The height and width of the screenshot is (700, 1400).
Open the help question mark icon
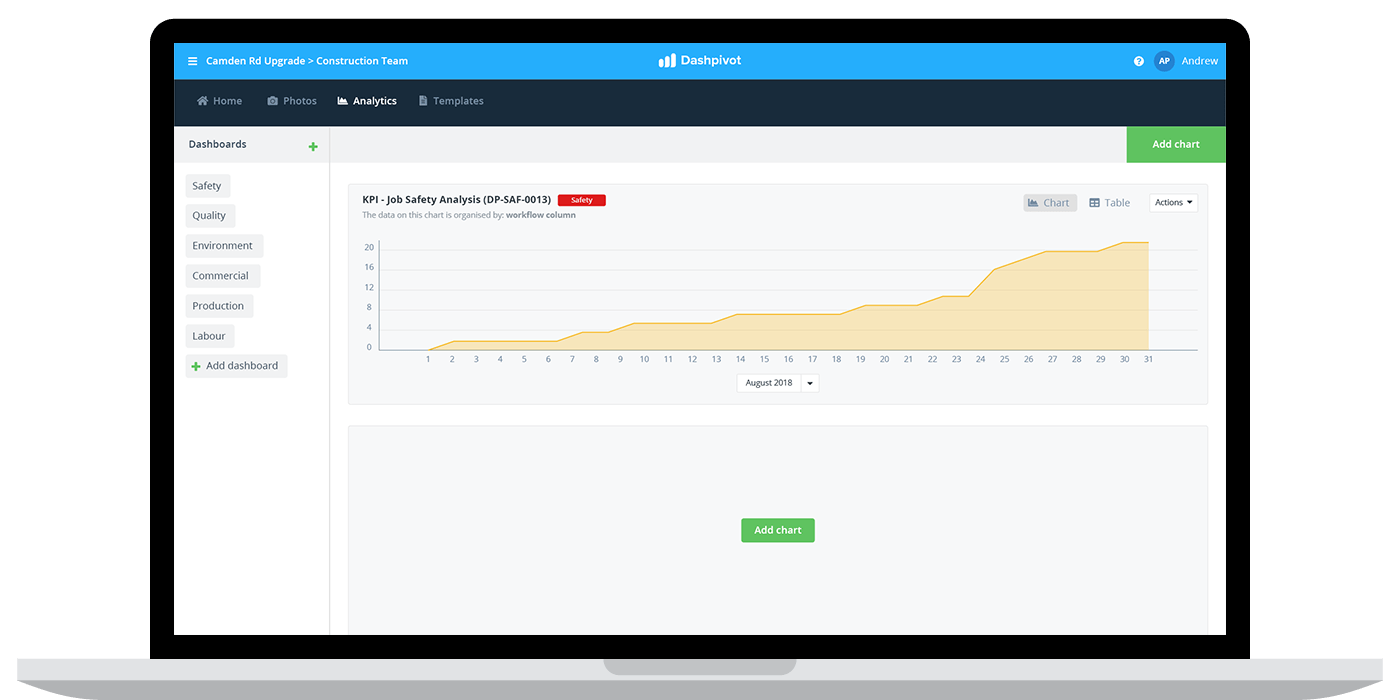1138,61
